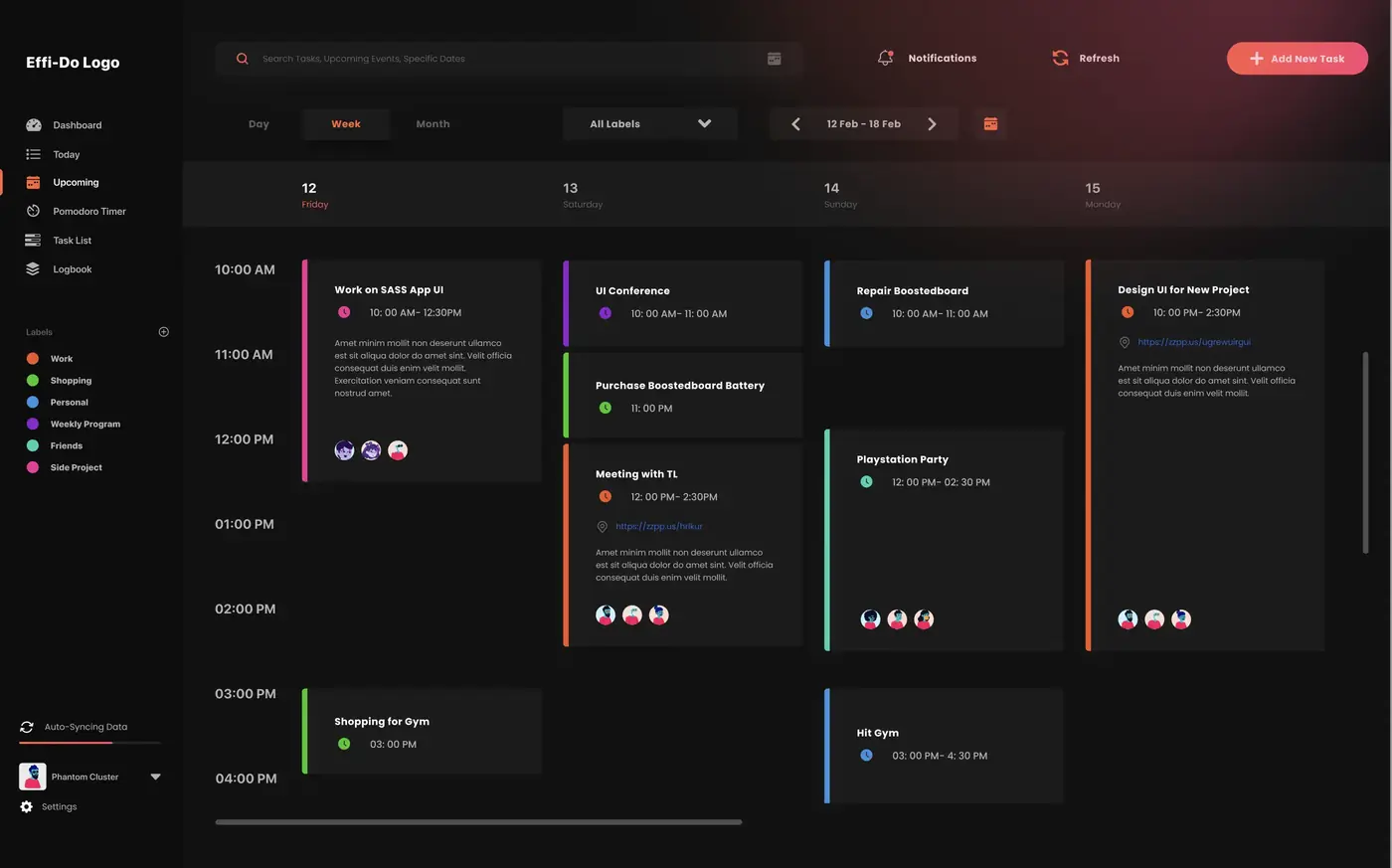Select the Pomodoro Timer menu item
The image size is (1392, 868).
coord(89,211)
